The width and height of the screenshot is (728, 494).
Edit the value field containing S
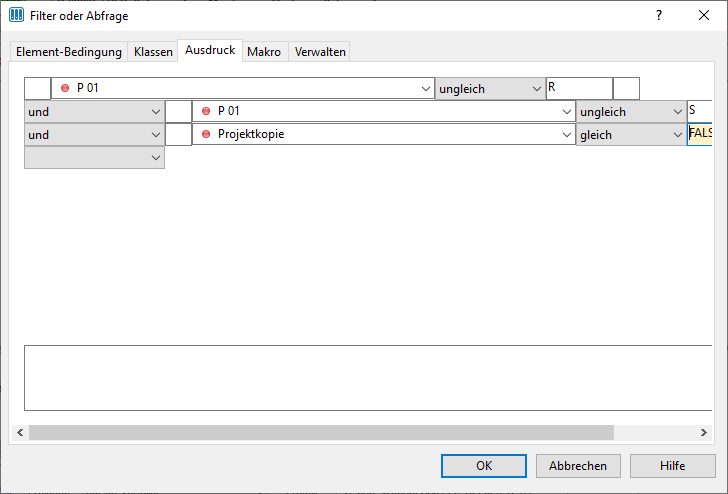coord(700,111)
